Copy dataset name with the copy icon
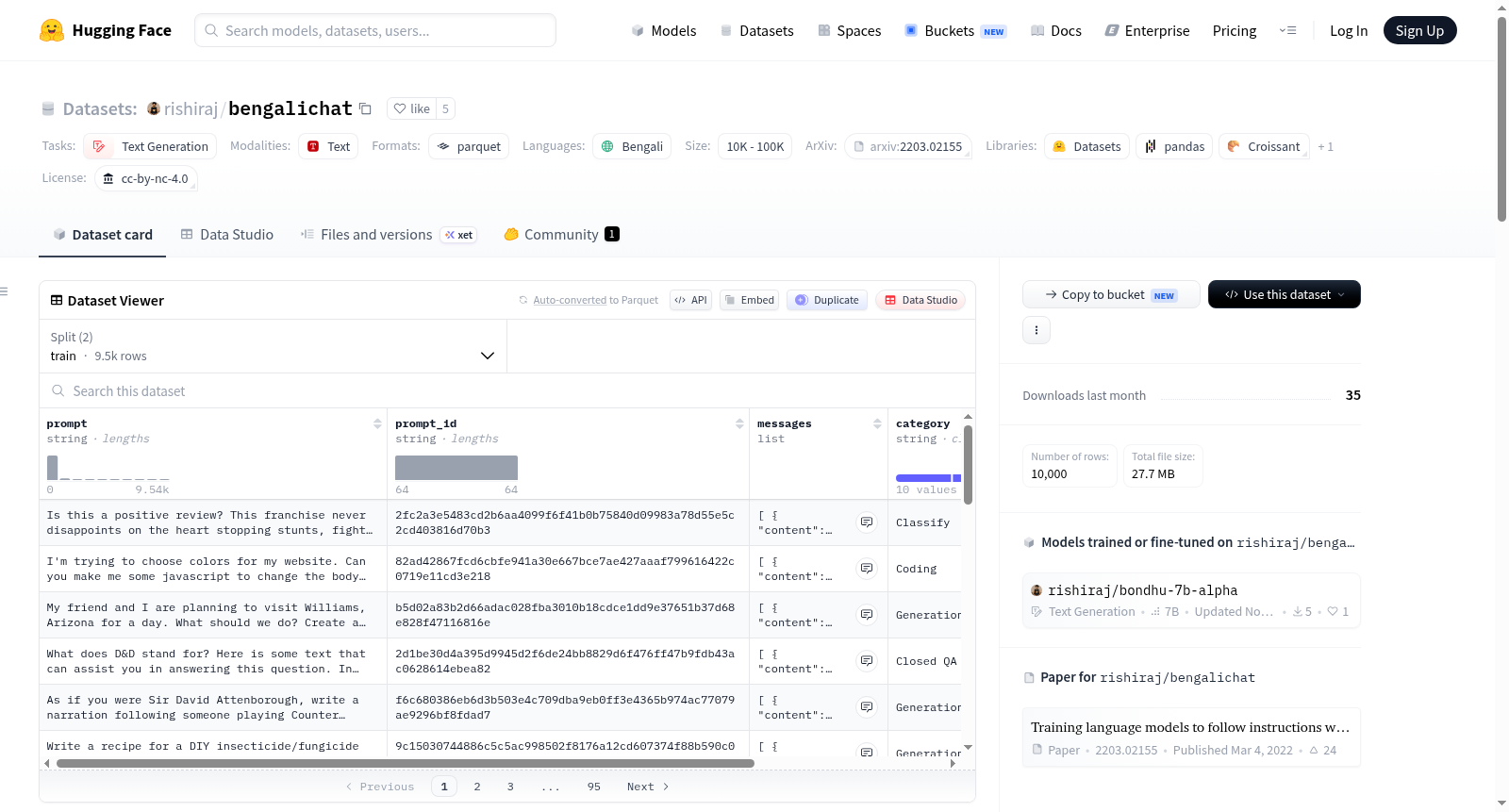 click(365, 108)
